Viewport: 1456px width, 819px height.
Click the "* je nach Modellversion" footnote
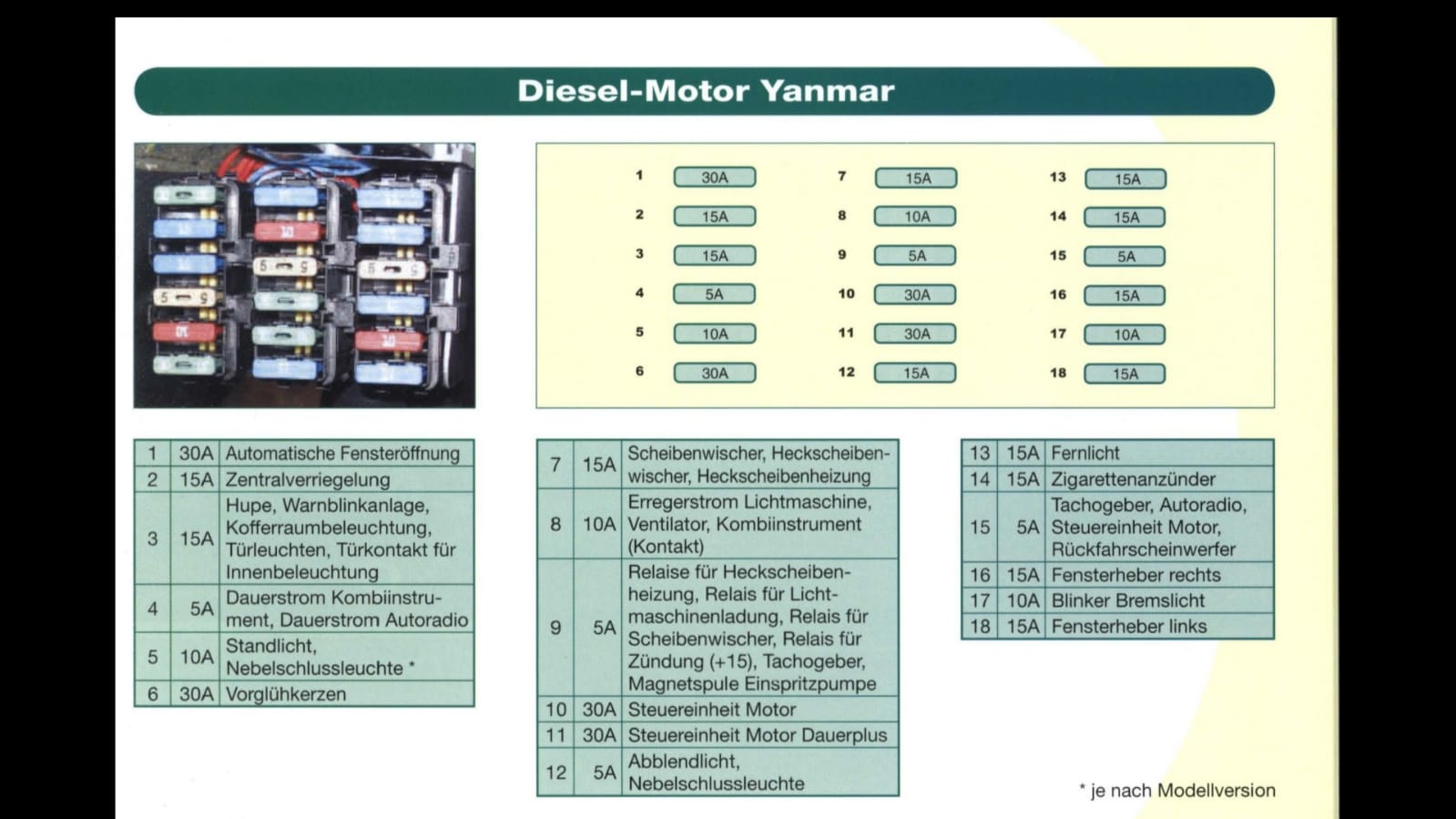tap(1177, 791)
